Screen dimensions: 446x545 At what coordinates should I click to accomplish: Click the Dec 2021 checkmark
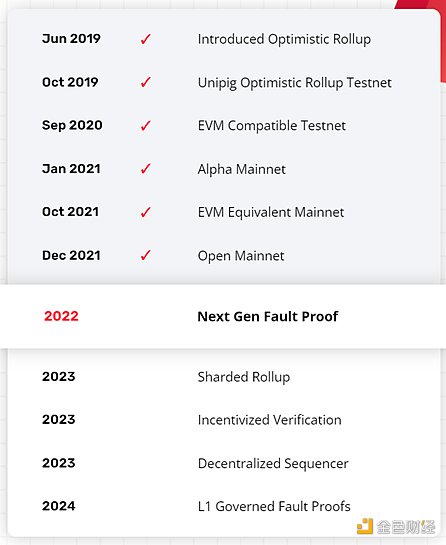pos(146,255)
